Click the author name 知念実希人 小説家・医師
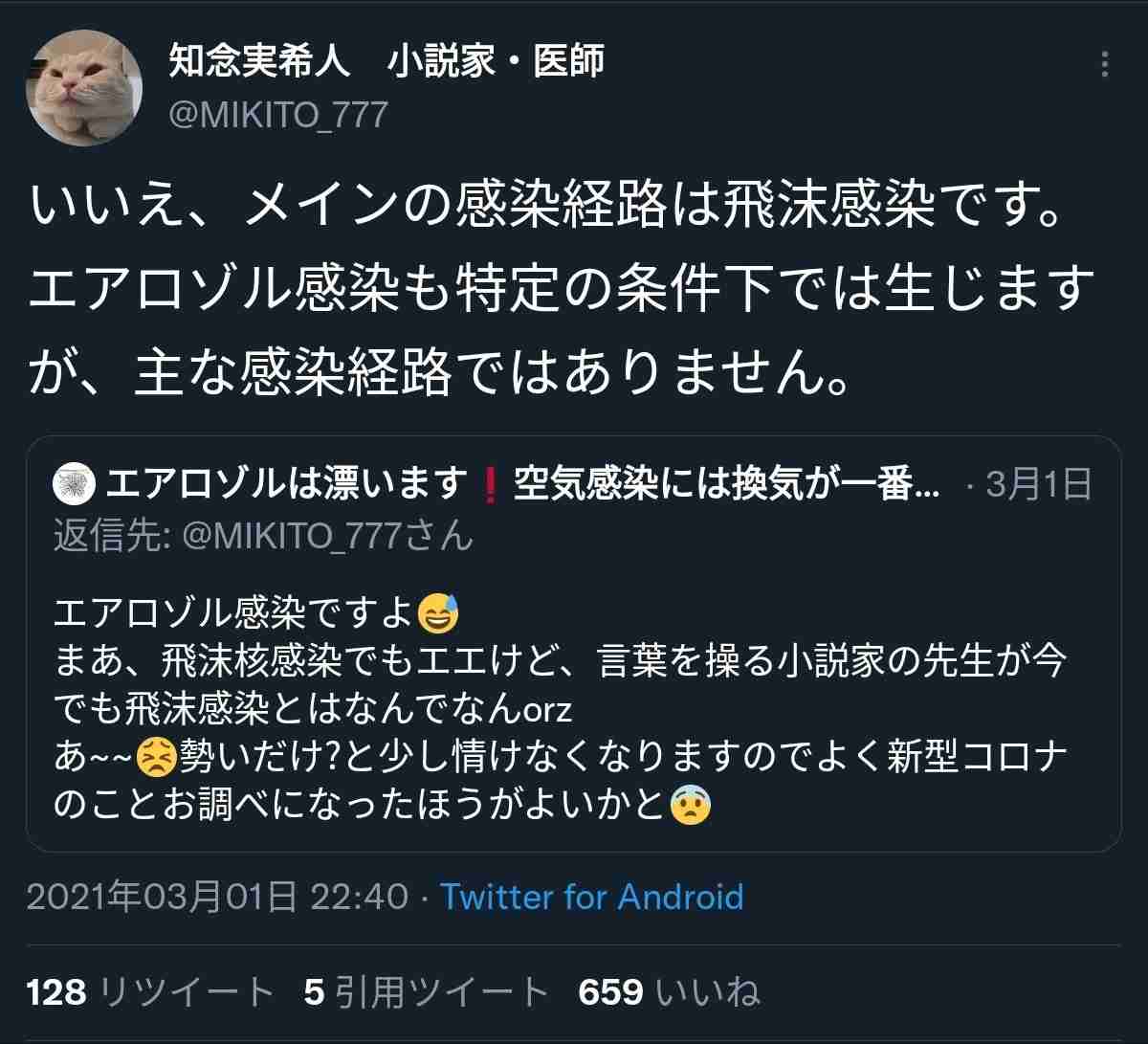1148x1044 pixels. pos(386,61)
